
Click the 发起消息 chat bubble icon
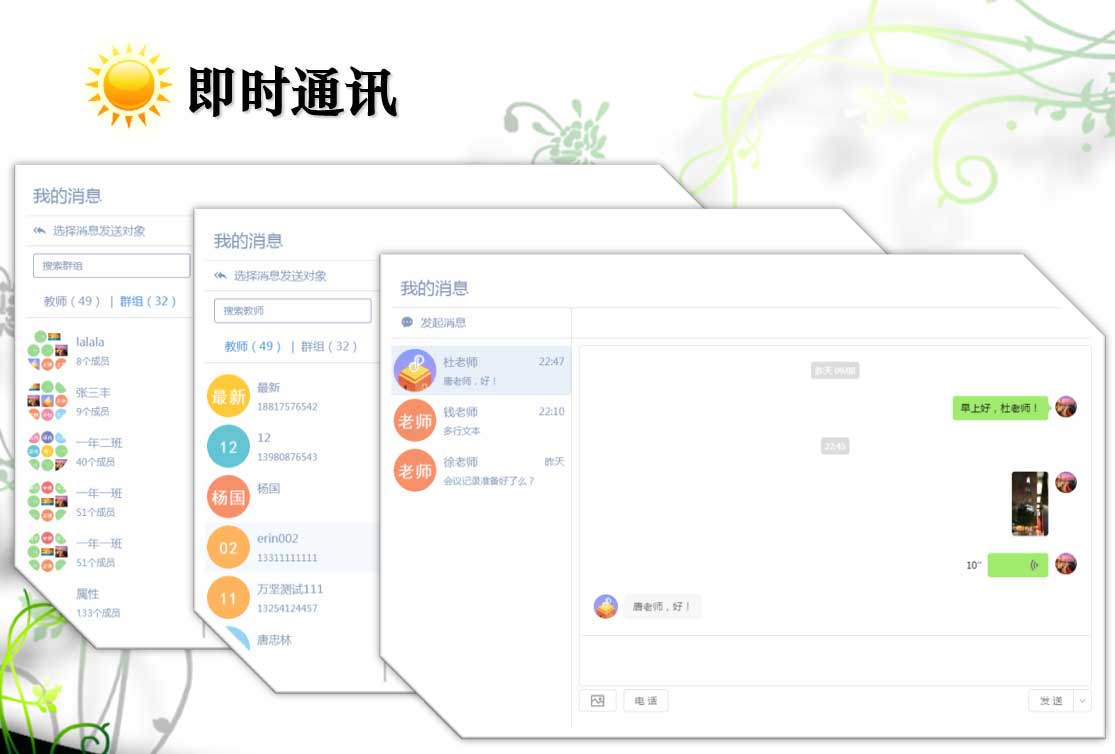(x=407, y=323)
